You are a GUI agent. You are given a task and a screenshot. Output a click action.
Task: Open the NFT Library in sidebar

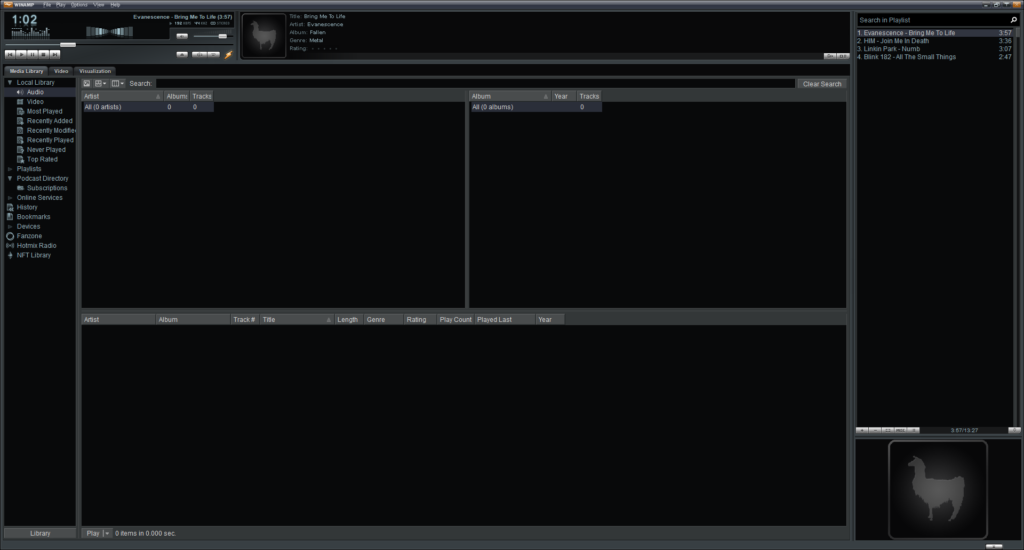pos(33,255)
